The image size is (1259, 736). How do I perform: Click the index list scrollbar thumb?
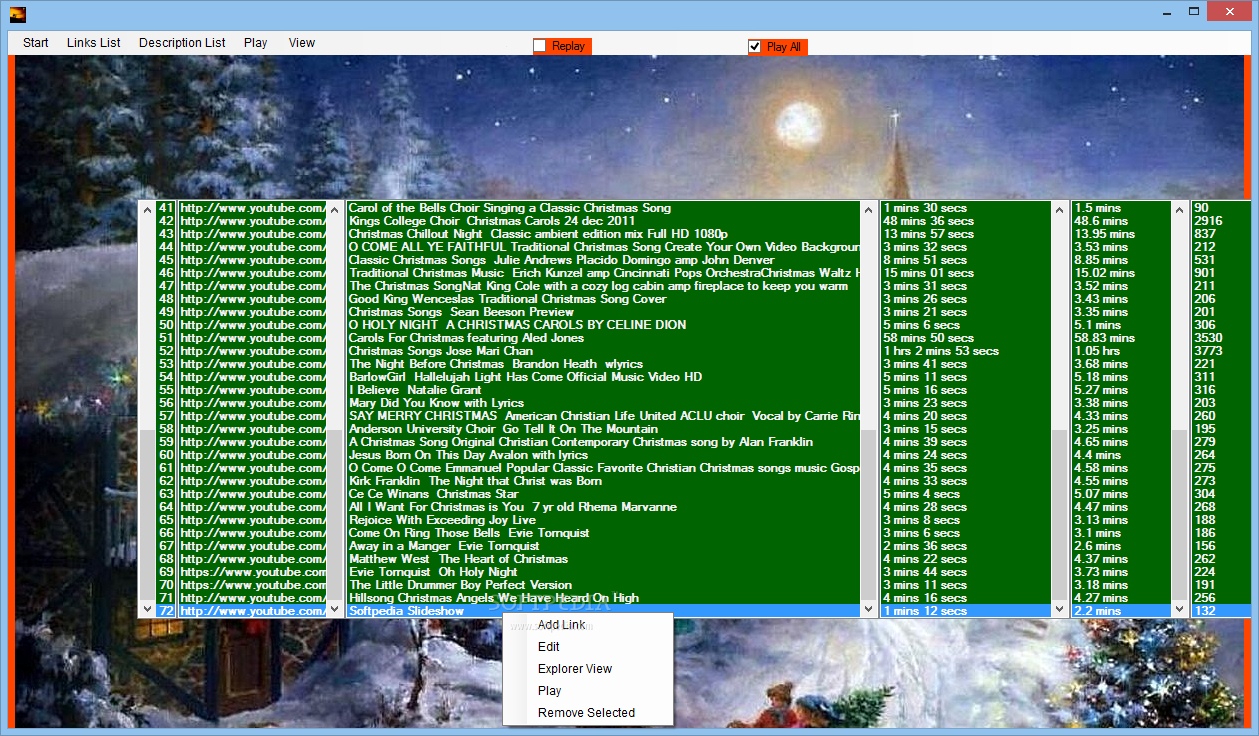pos(148,515)
